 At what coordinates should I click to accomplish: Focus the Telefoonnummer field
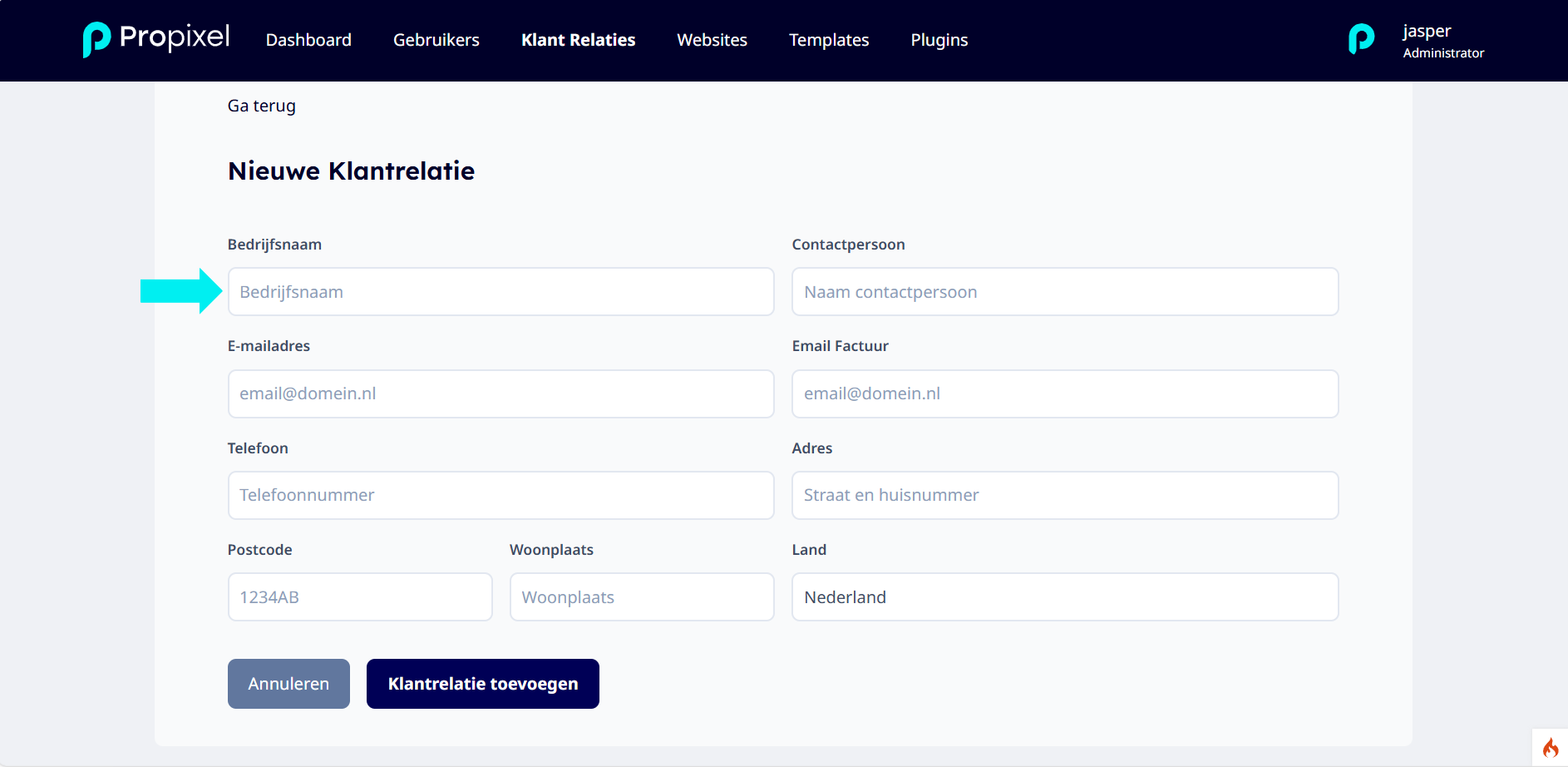(x=501, y=495)
